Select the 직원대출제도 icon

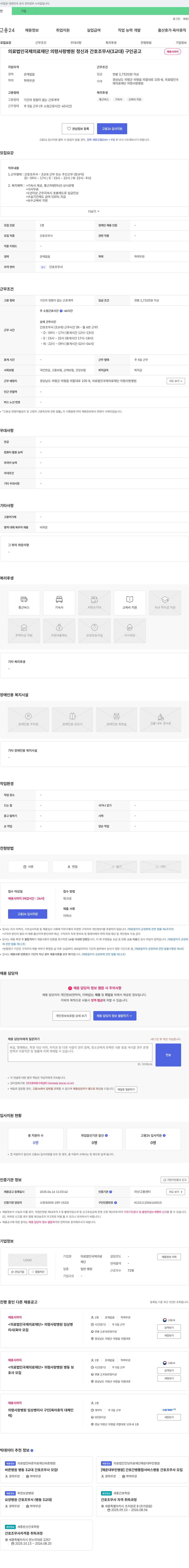point(59,631)
